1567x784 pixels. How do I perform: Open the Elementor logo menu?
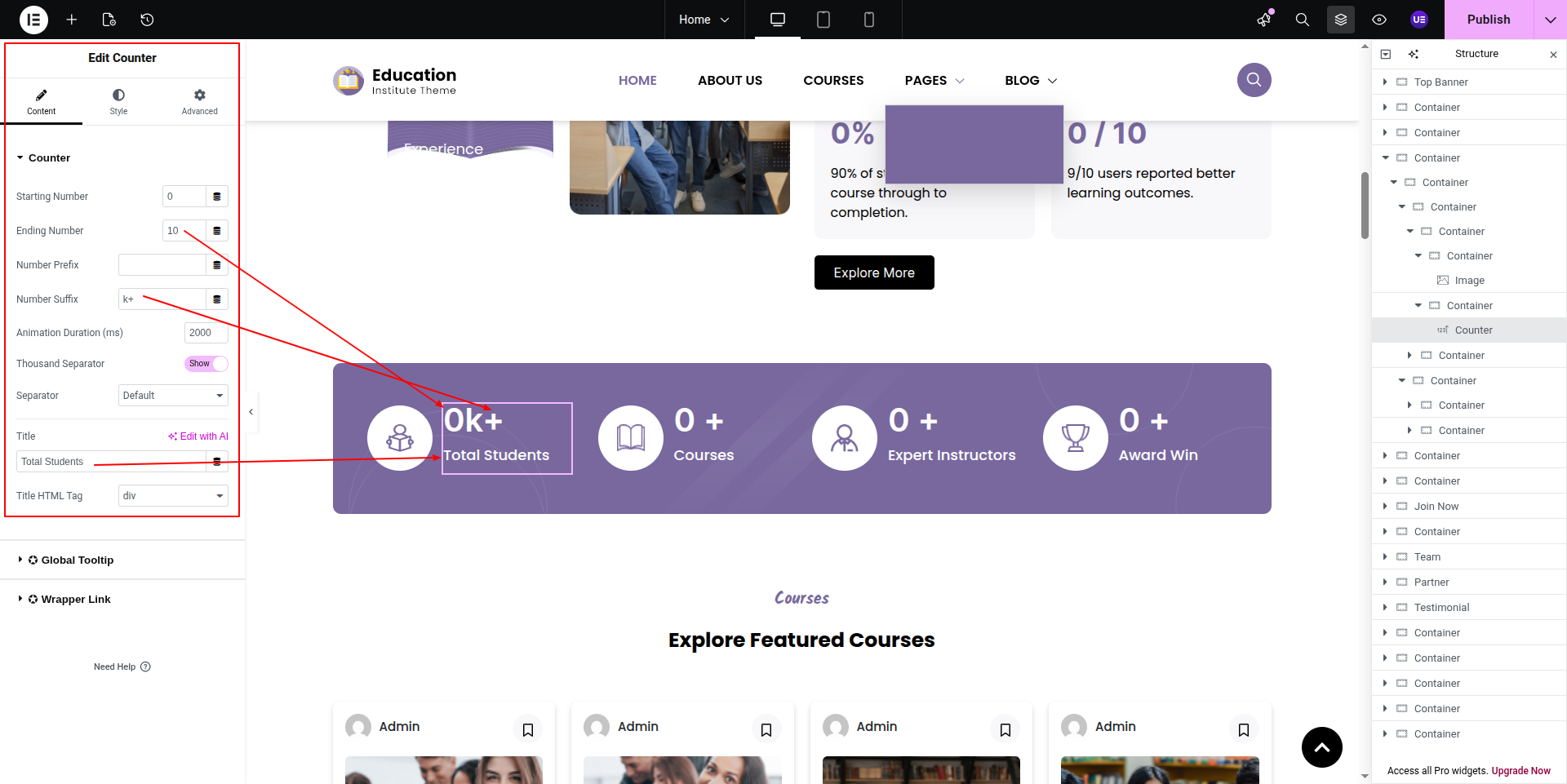[33, 20]
